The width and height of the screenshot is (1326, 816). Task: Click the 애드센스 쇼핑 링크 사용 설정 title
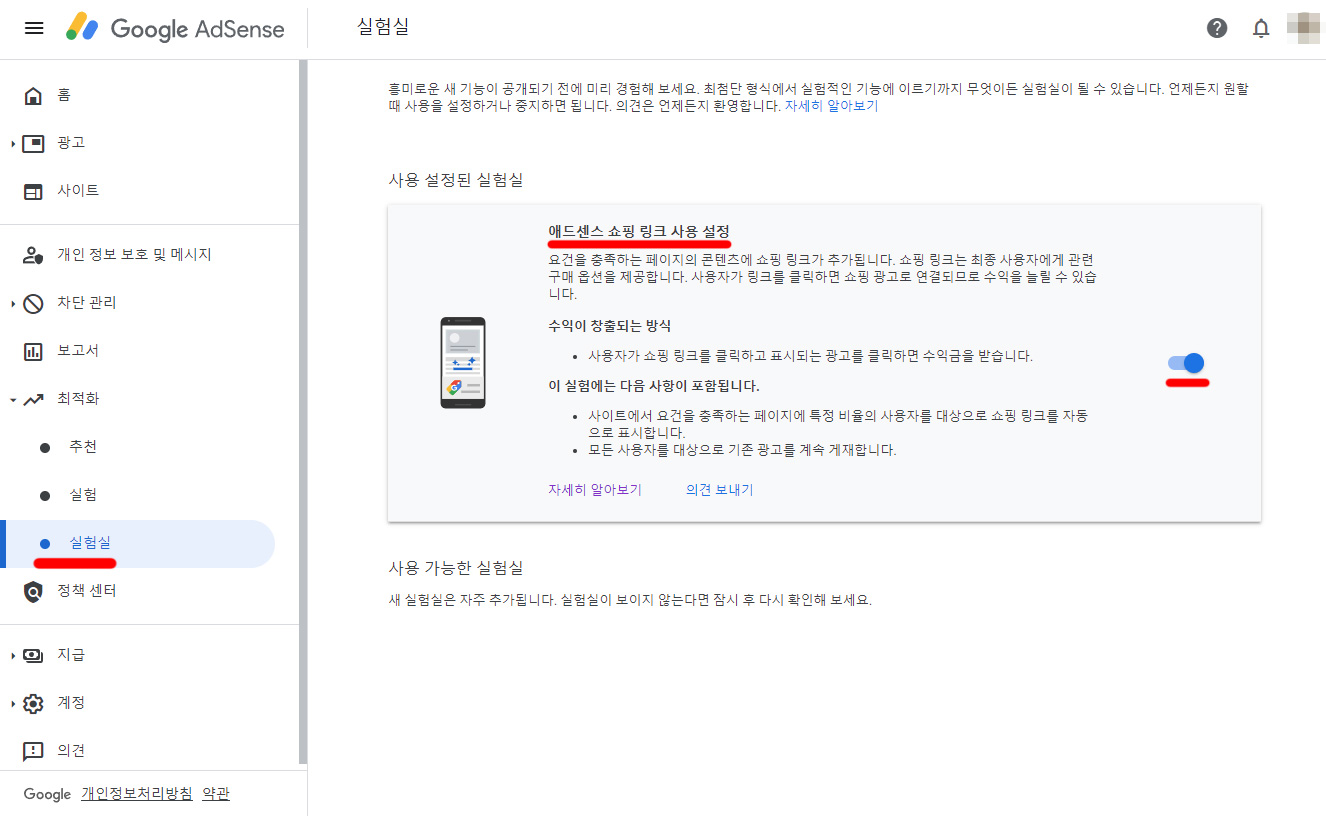click(639, 231)
